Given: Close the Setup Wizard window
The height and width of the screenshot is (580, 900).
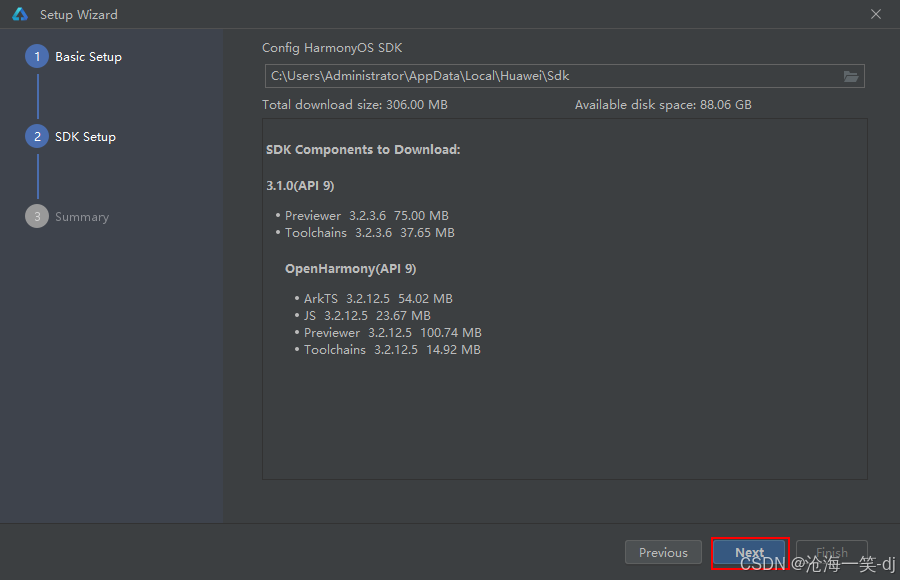Looking at the screenshot, I should coord(875,14).
